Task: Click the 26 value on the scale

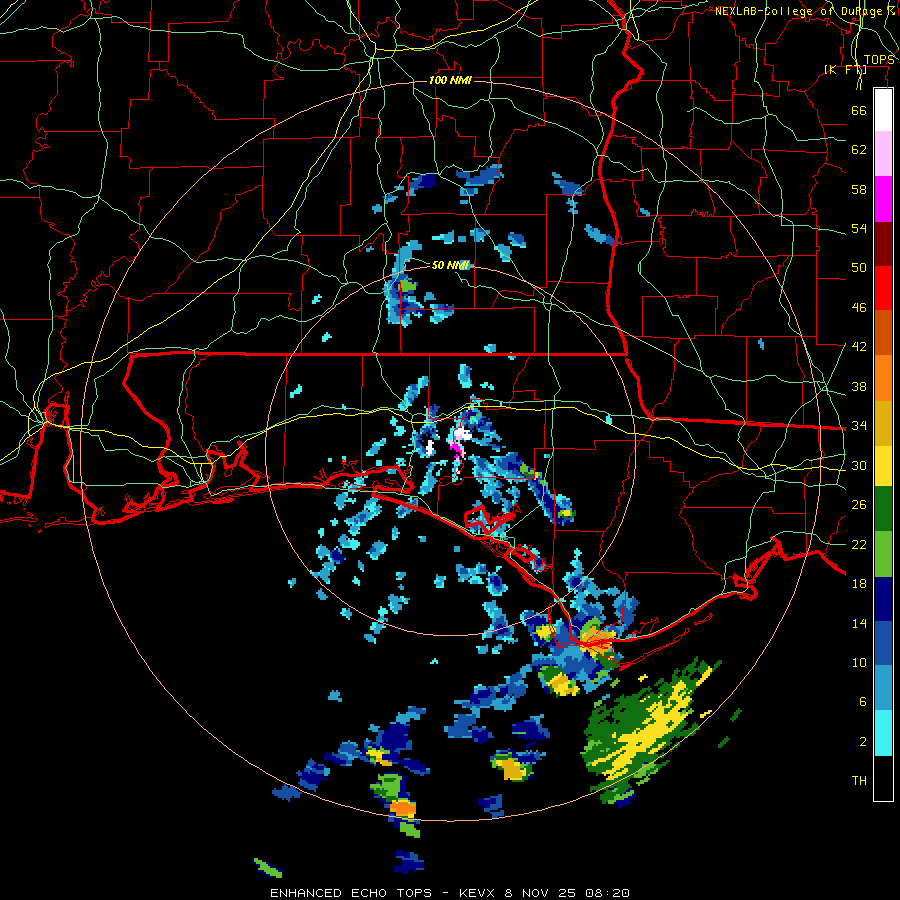Action: click(859, 505)
